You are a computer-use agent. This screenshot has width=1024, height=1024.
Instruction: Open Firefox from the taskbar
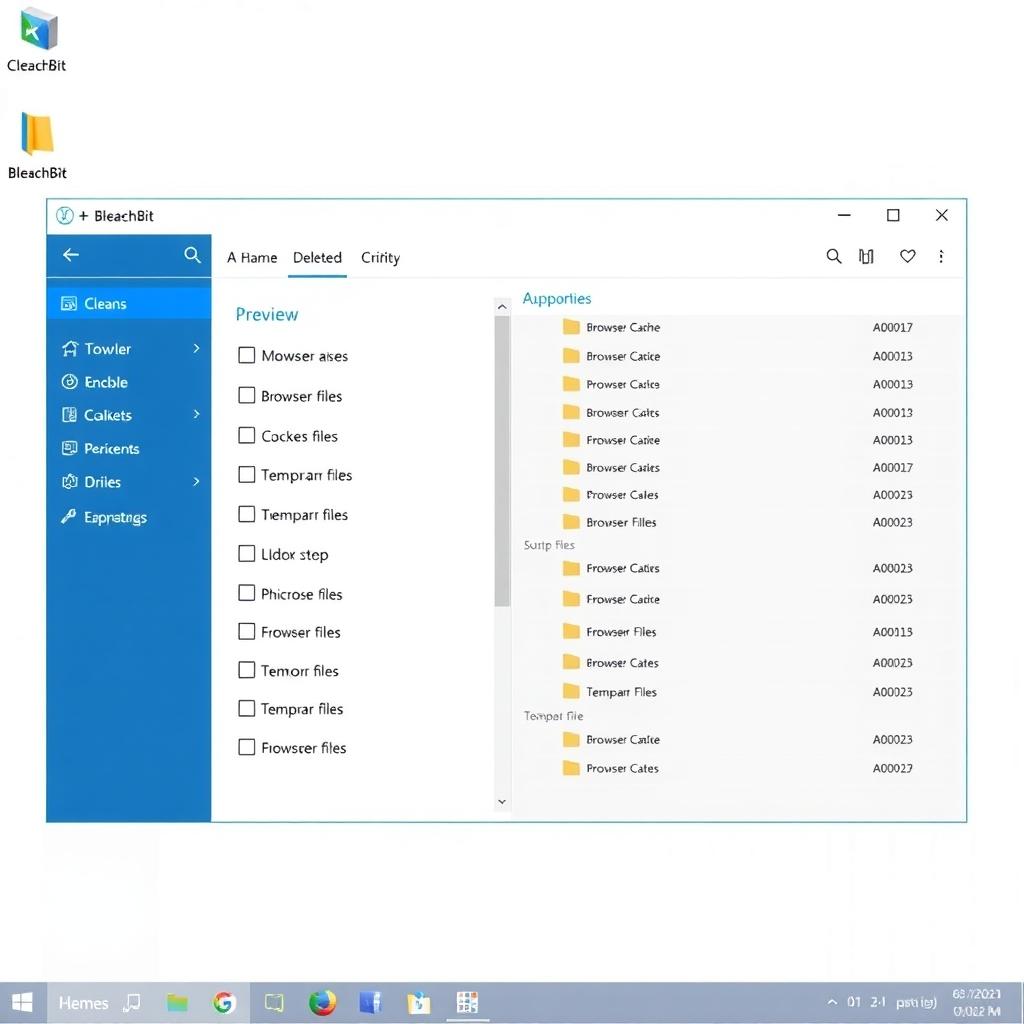tap(322, 1002)
